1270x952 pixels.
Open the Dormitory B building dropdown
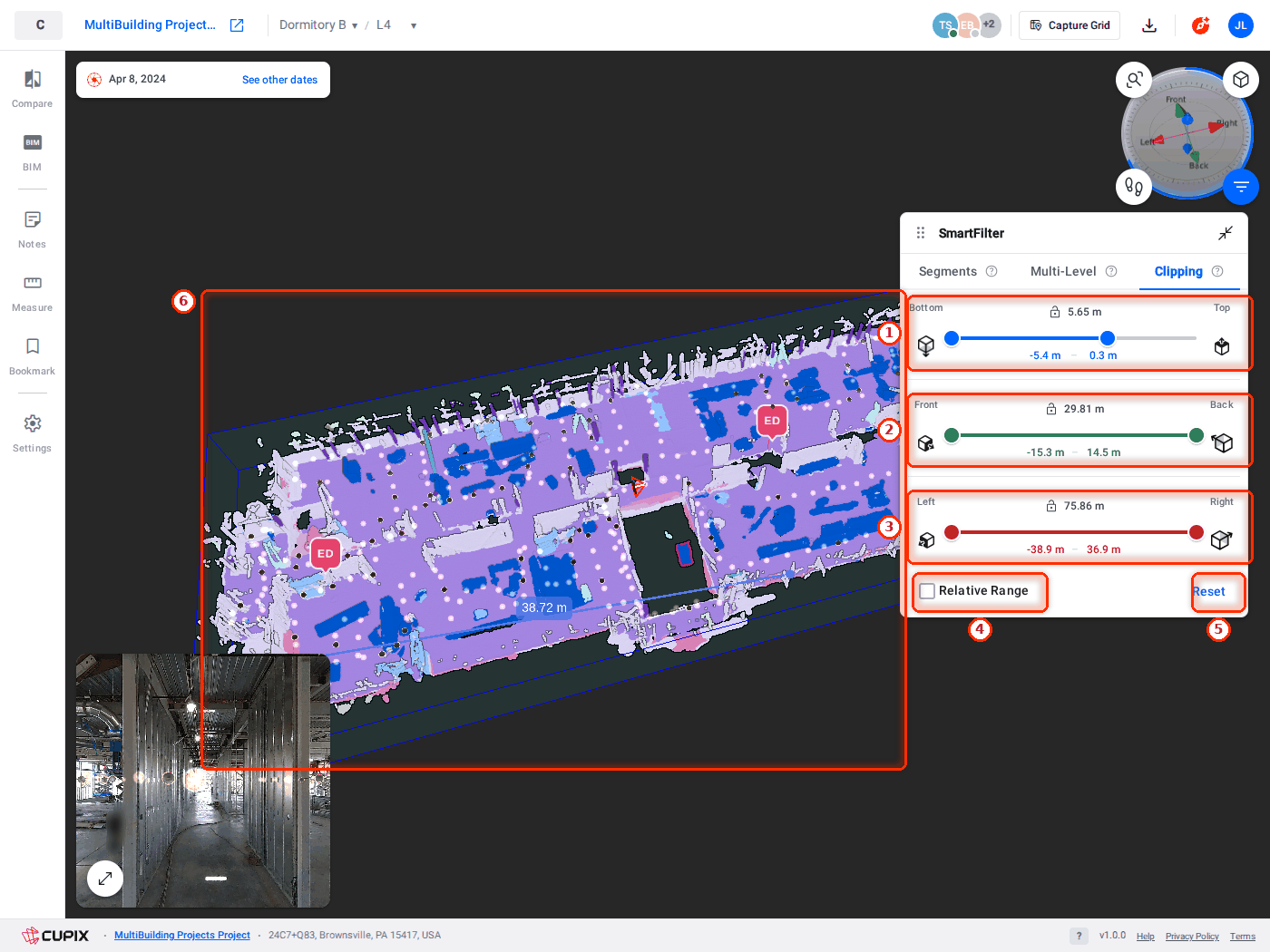(x=318, y=25)
